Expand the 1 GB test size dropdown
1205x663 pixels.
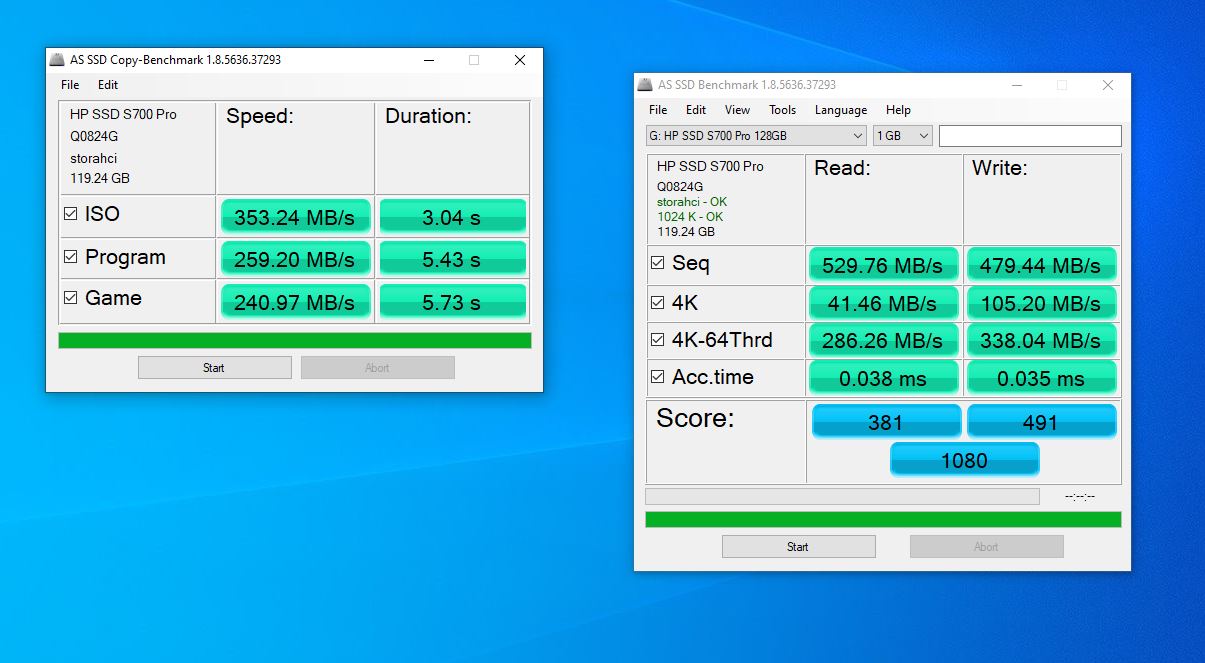pyautogui.click(x=902, y=136)
